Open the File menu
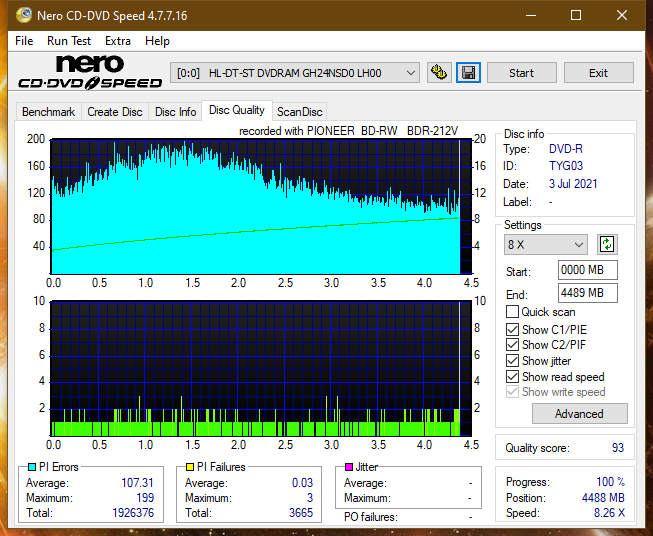 (24, 41)
